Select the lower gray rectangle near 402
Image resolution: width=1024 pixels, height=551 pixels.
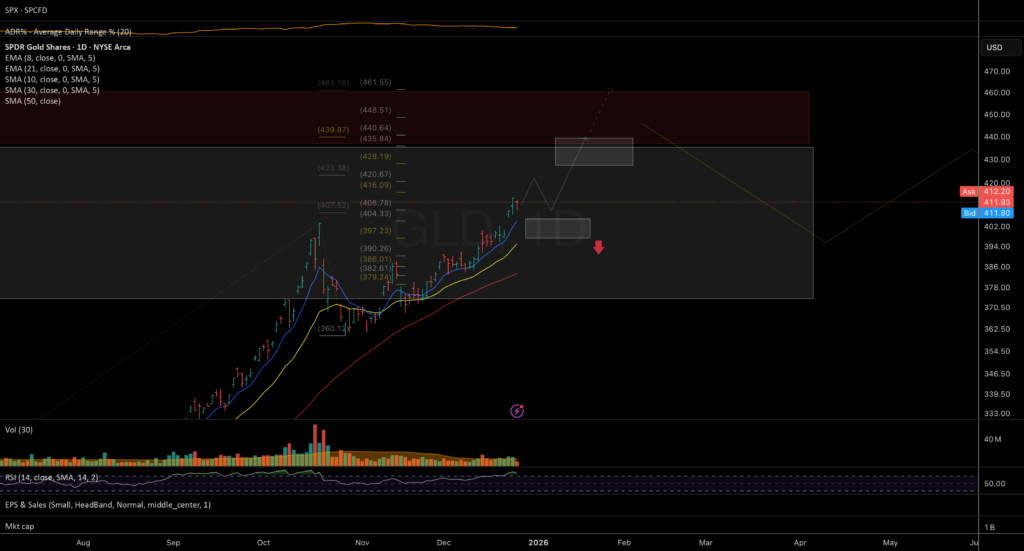pos(558,228)
